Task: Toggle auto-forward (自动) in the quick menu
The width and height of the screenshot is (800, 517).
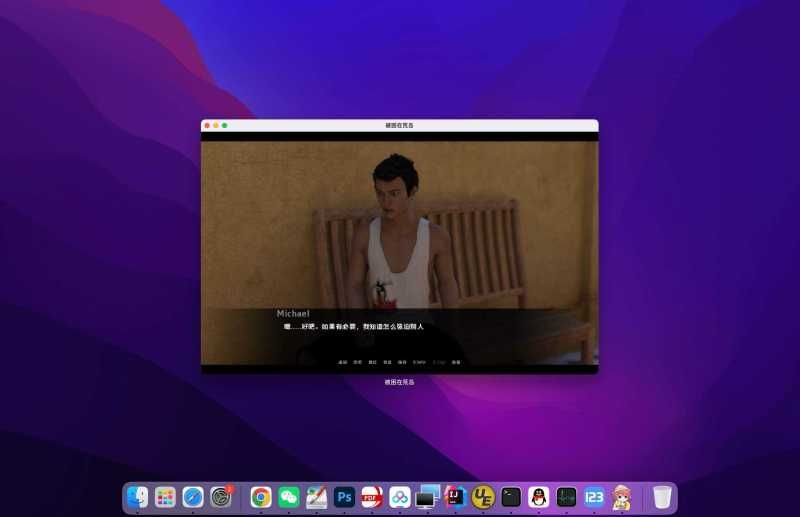Action: pos(387,362)
